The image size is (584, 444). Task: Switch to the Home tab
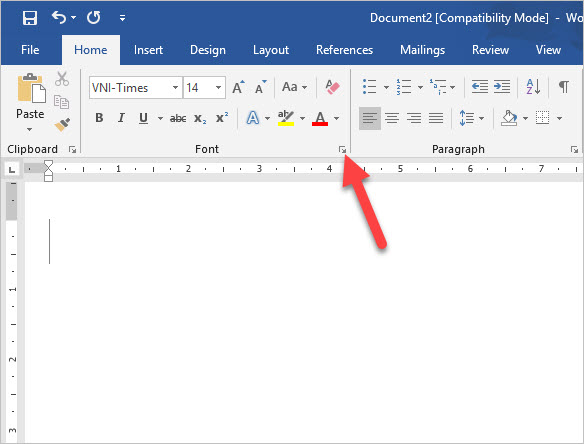click(x=91, y=50)
